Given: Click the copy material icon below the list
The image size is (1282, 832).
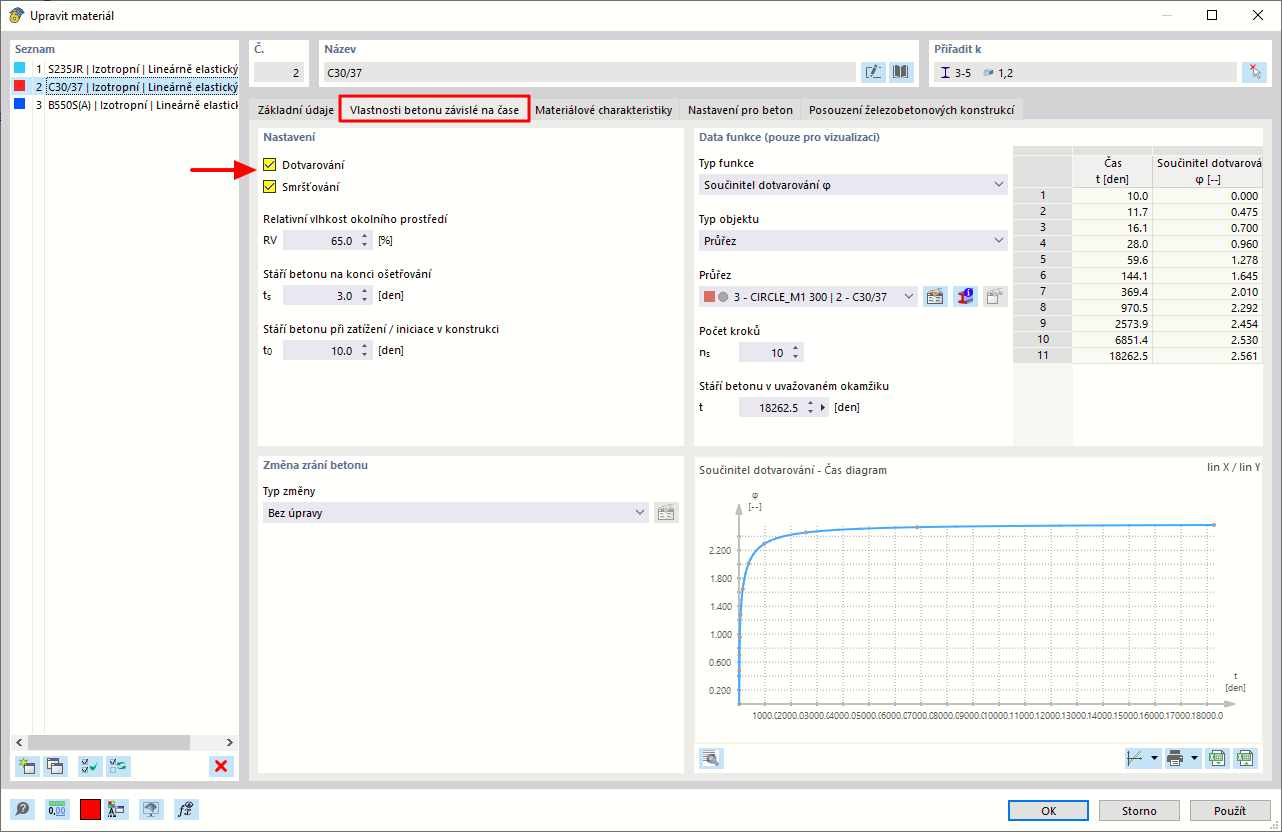Looking at the screenshot, I should click(x=55, y=766).
